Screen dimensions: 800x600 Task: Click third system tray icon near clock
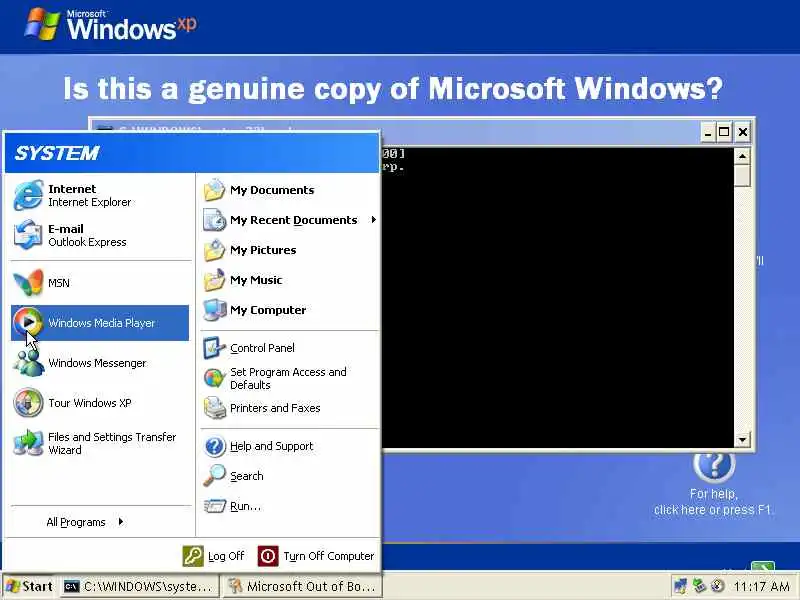717,586
